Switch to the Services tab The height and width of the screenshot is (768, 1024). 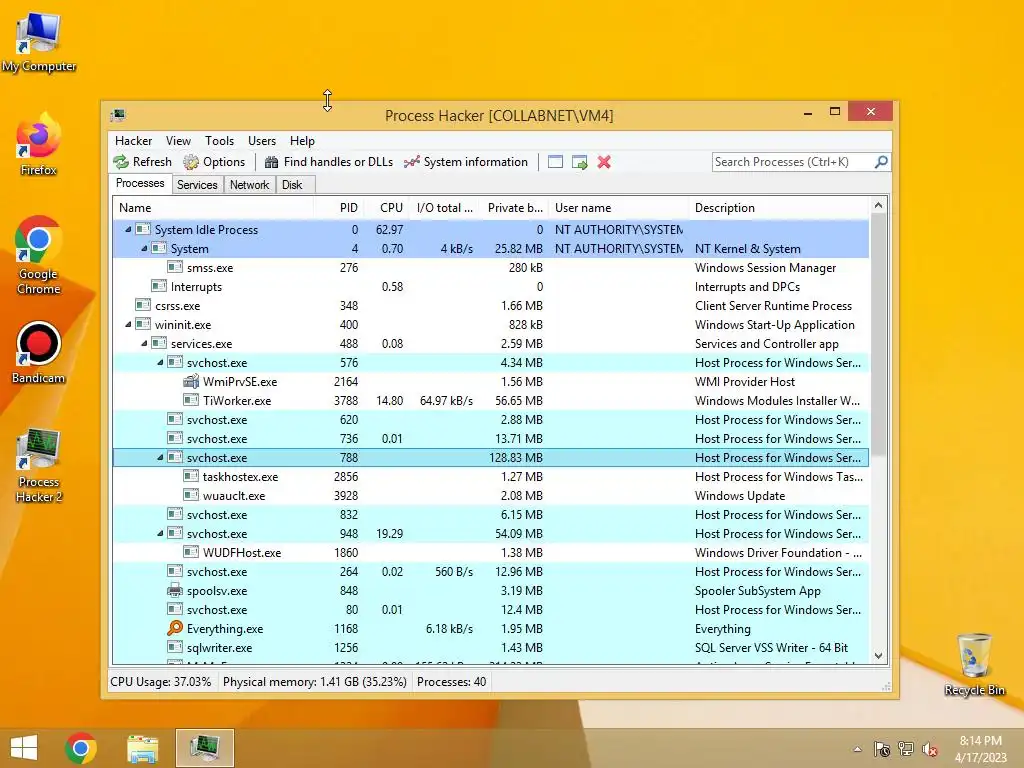click(197, 185)
